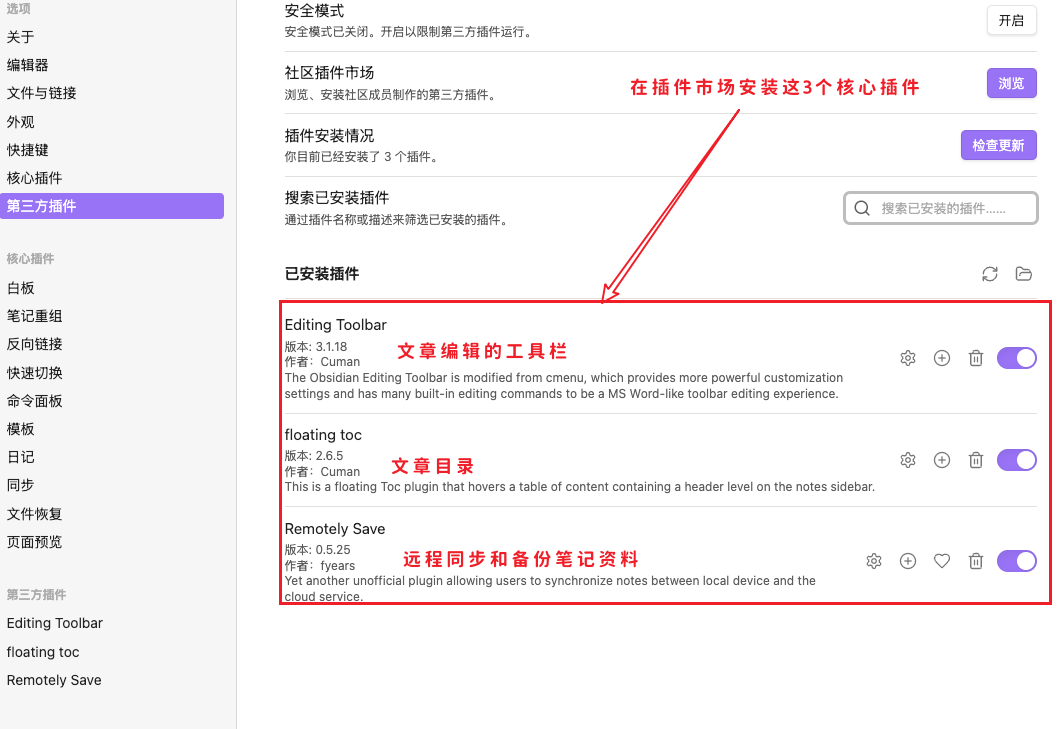
Task: Uninstall Remotely Save via trash icon
Action: pyautogui.click(x=975, y=561)
